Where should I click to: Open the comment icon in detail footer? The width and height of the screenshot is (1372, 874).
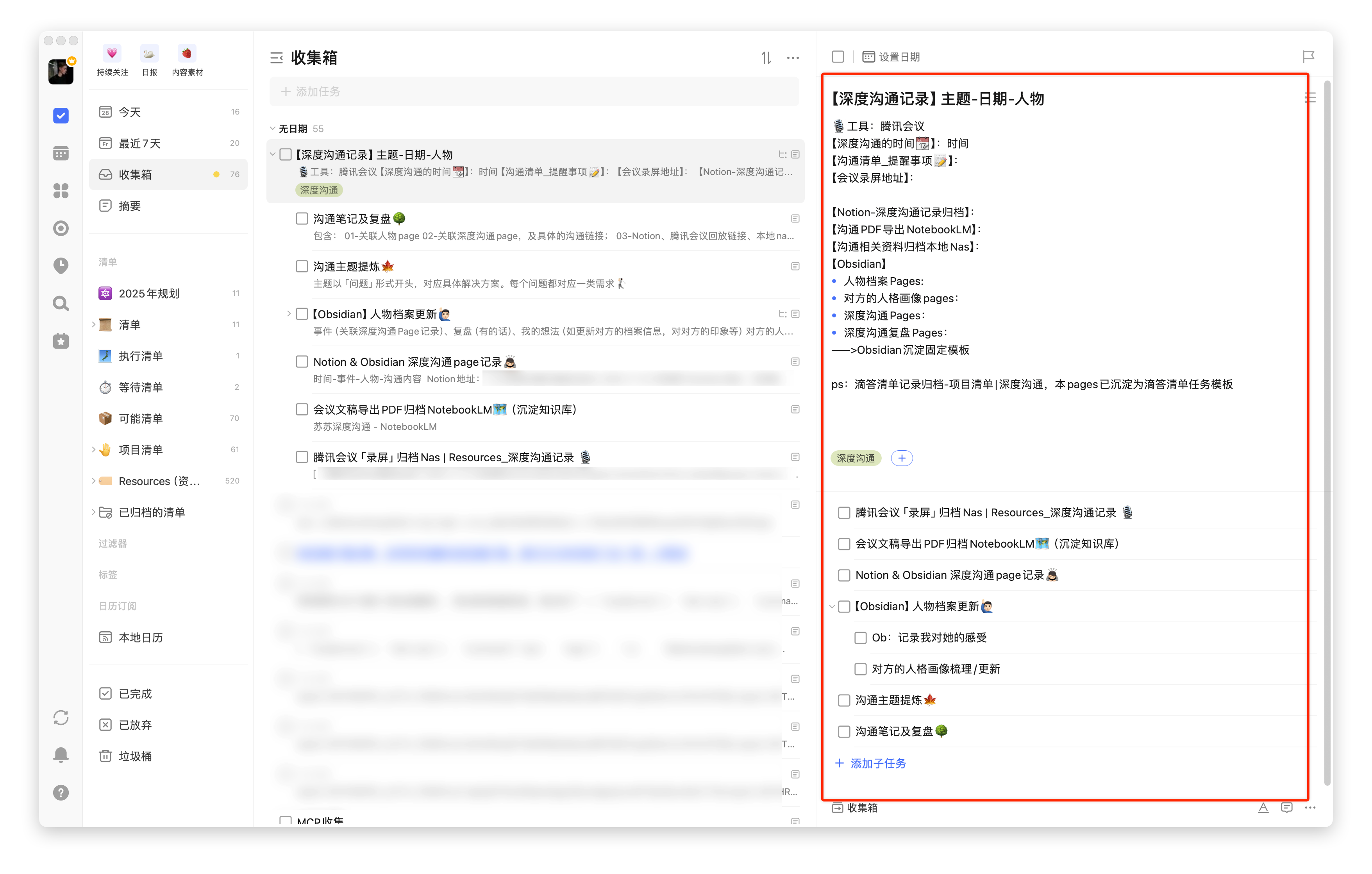click(x=1286, y=807)
